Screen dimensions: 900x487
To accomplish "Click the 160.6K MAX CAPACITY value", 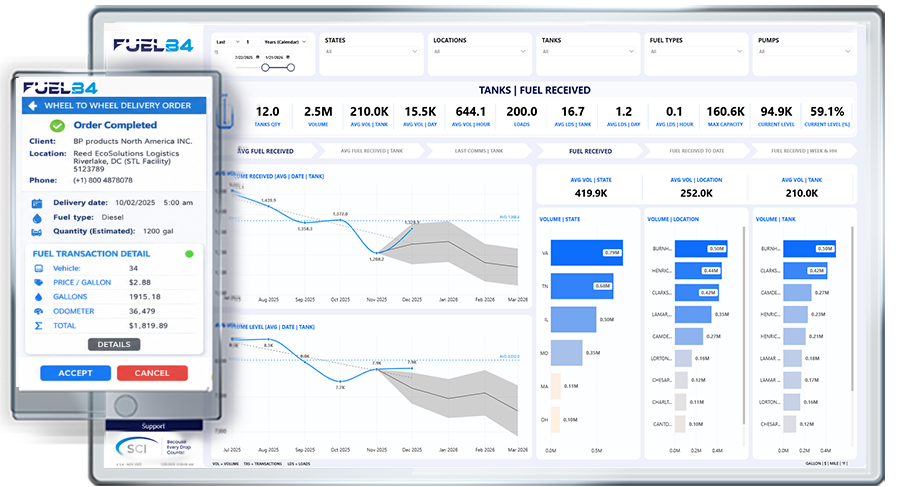I will (726, 111).
